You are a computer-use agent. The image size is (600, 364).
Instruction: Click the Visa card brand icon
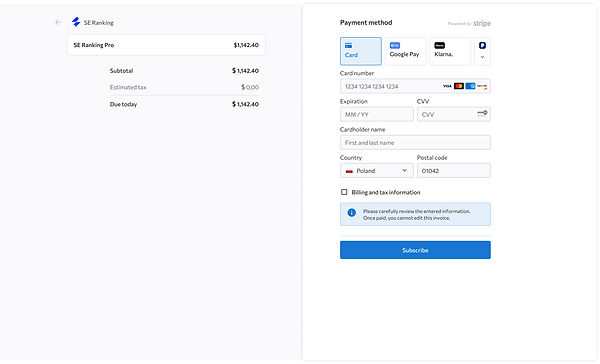pos(447,86)
